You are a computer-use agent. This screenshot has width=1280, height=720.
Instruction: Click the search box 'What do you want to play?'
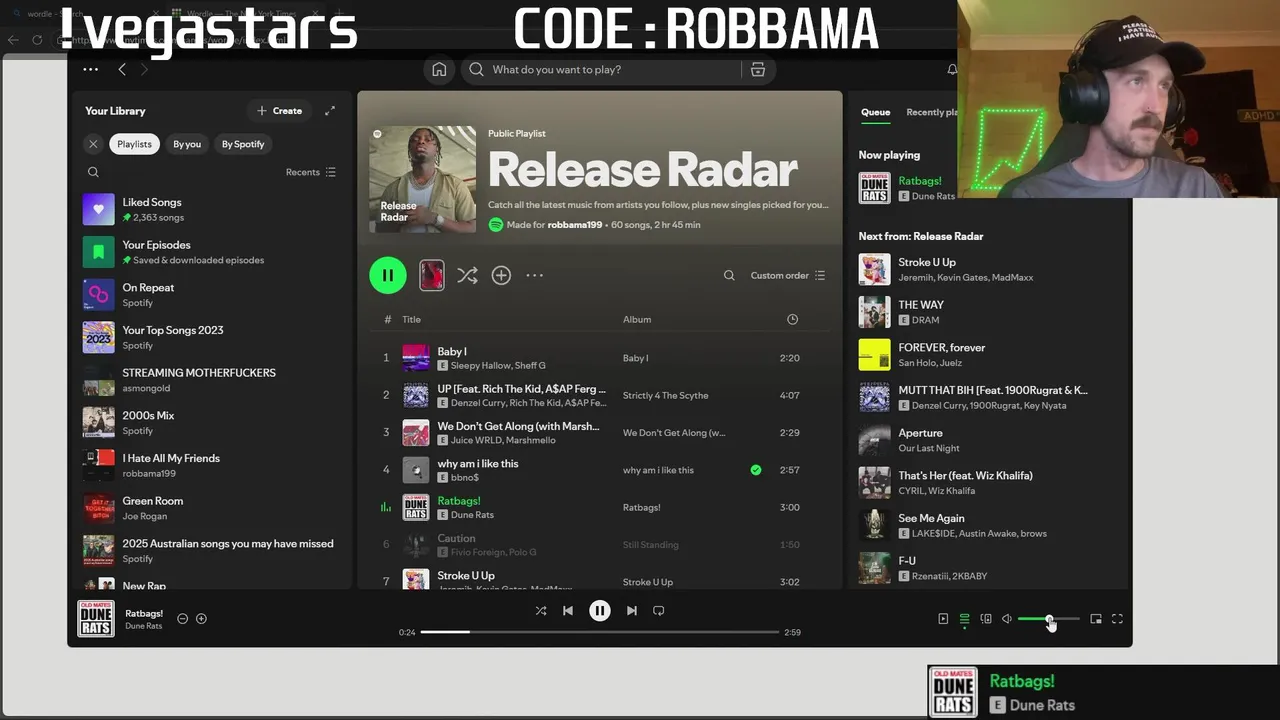pos(604,69)
